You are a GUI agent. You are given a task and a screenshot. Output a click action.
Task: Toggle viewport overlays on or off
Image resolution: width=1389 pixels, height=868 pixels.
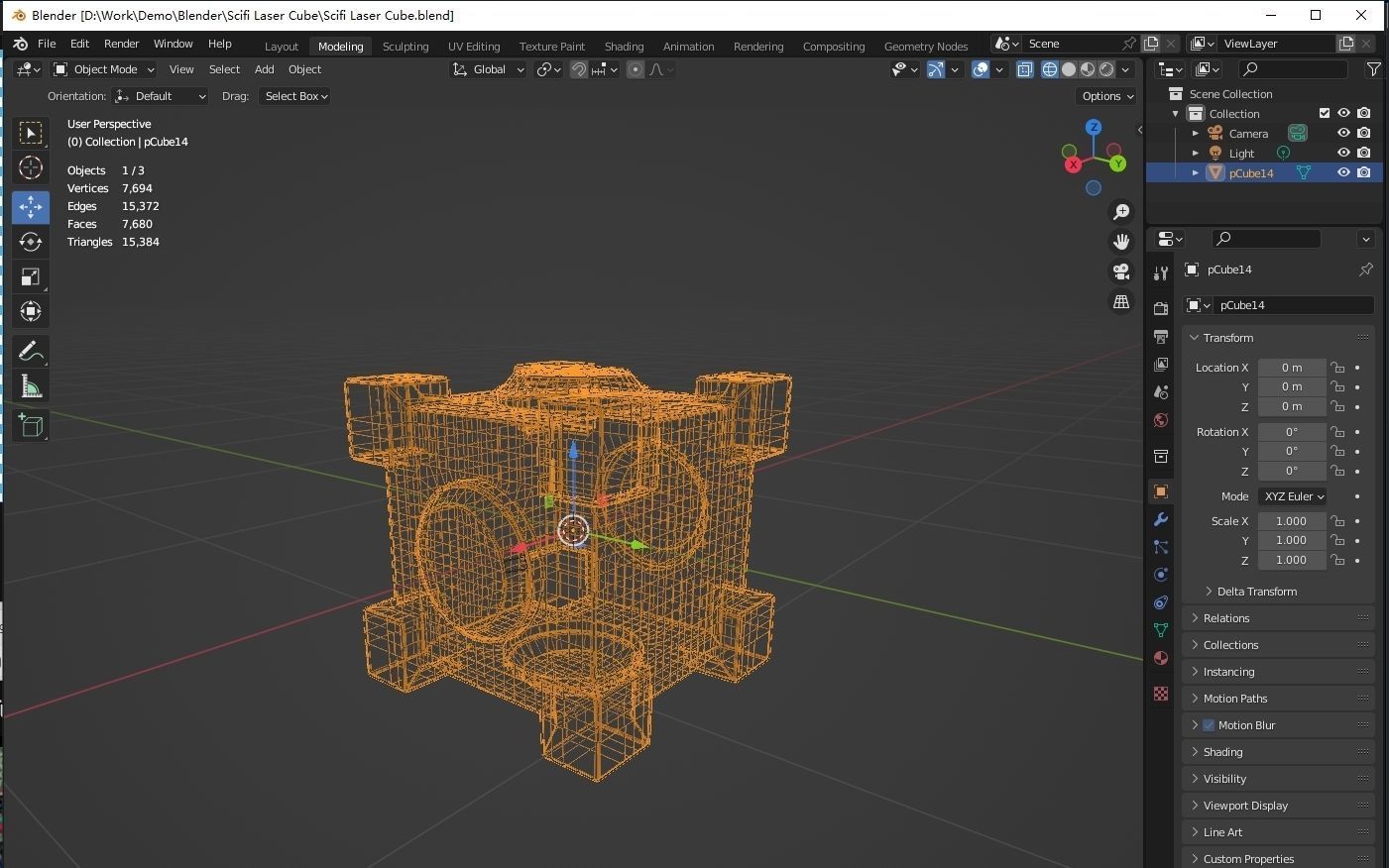point(981,69)
